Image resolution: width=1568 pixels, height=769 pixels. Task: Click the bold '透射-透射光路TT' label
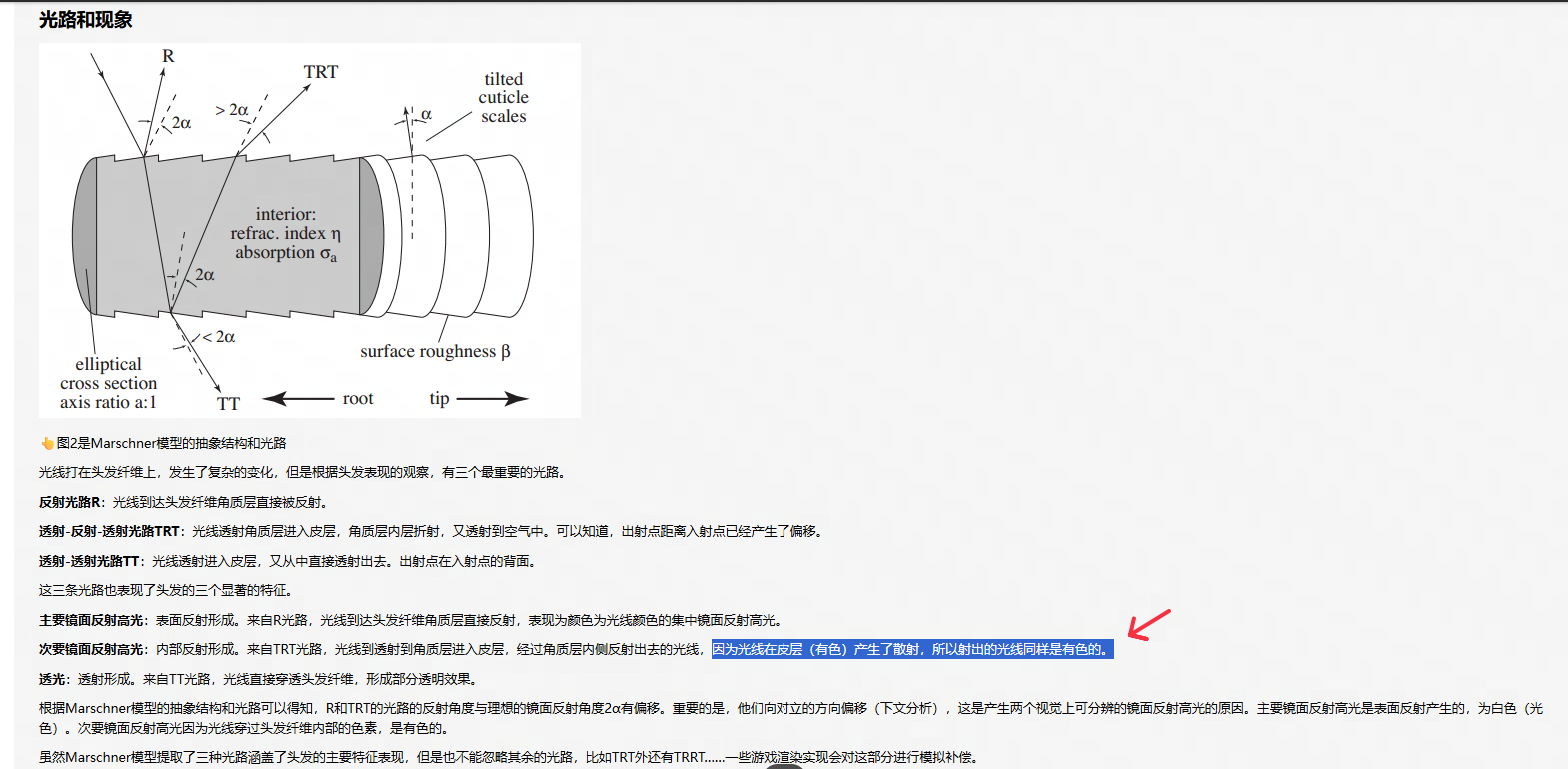(89, 562)
